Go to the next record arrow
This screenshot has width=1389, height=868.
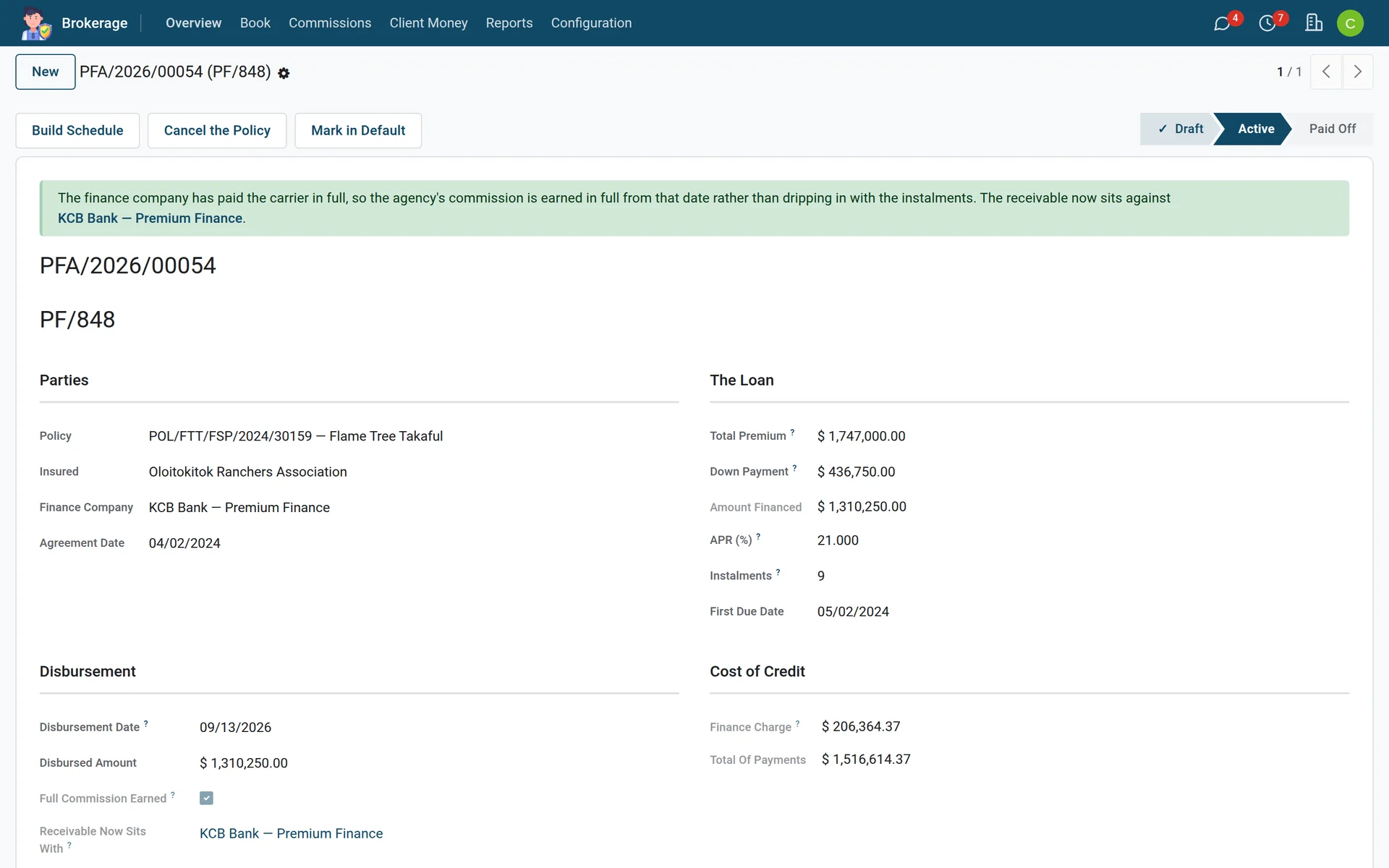[x=1357, y=72]
